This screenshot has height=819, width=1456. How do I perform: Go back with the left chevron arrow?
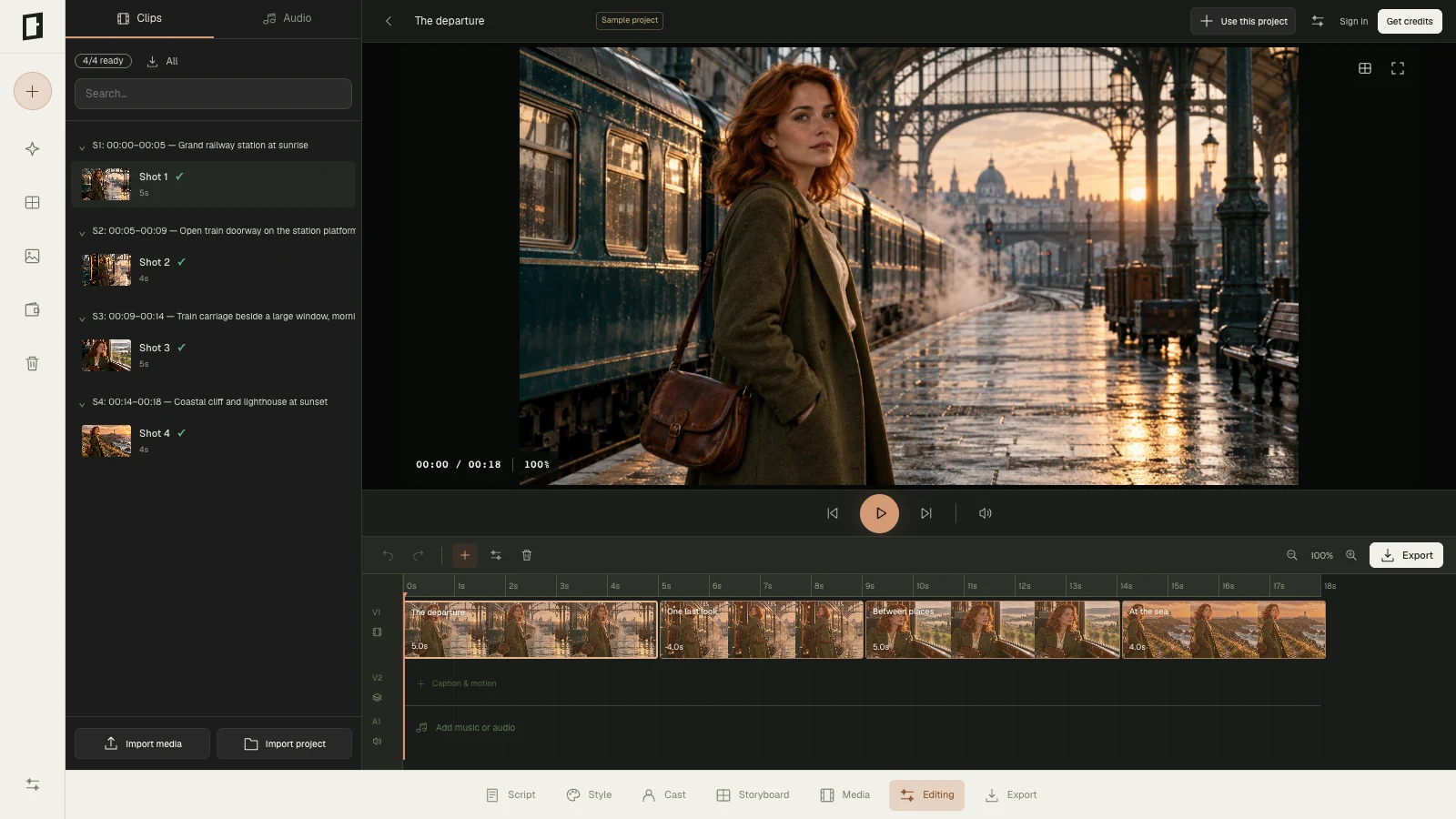tap(389, 21)
